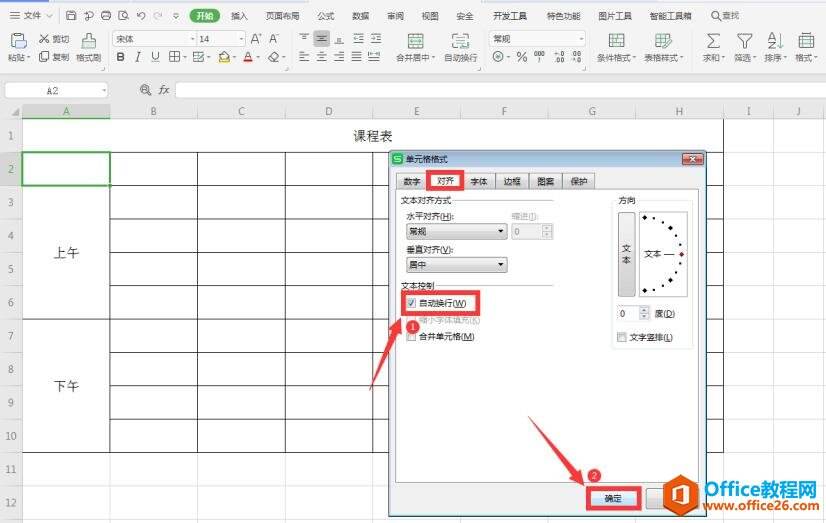Click the italic I icon
The height and width of the screenshot is (523, 826).
click(x=140, y=57)
